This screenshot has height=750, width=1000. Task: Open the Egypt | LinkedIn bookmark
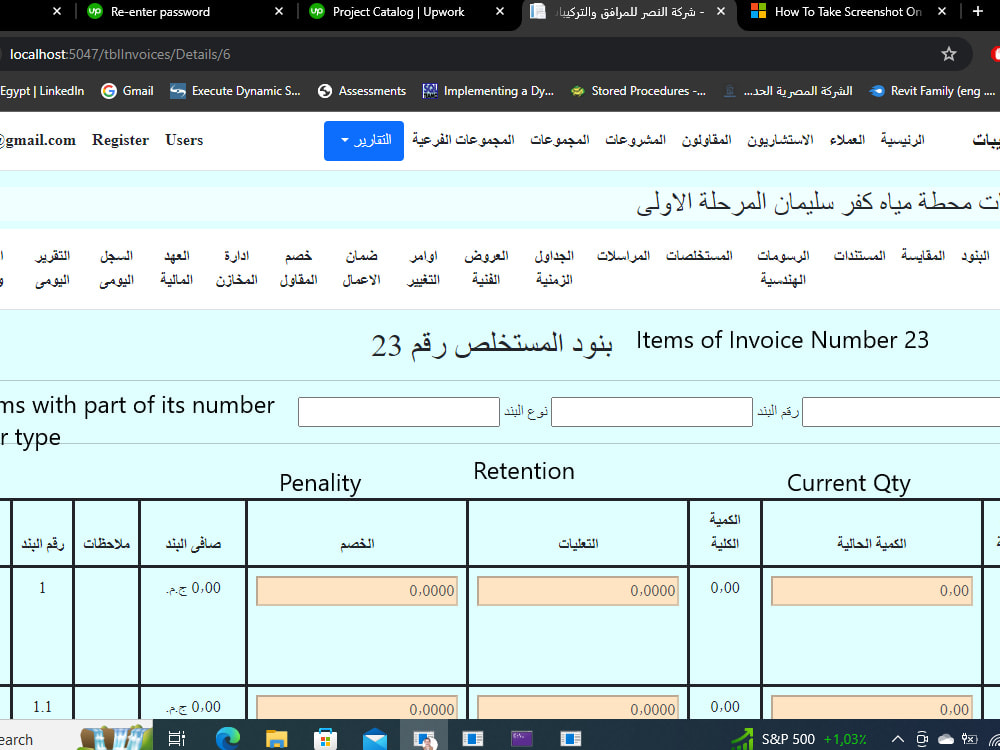coord(42,91)
